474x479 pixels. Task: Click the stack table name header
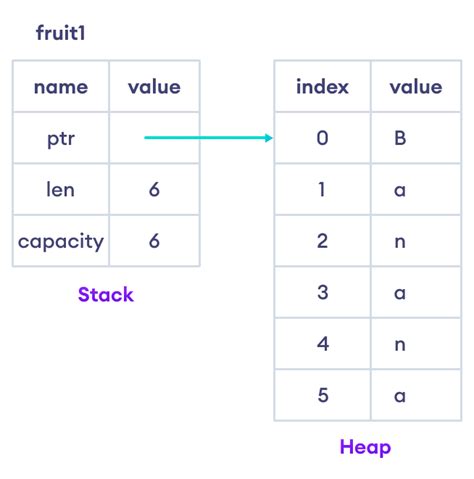coord(61,87)
